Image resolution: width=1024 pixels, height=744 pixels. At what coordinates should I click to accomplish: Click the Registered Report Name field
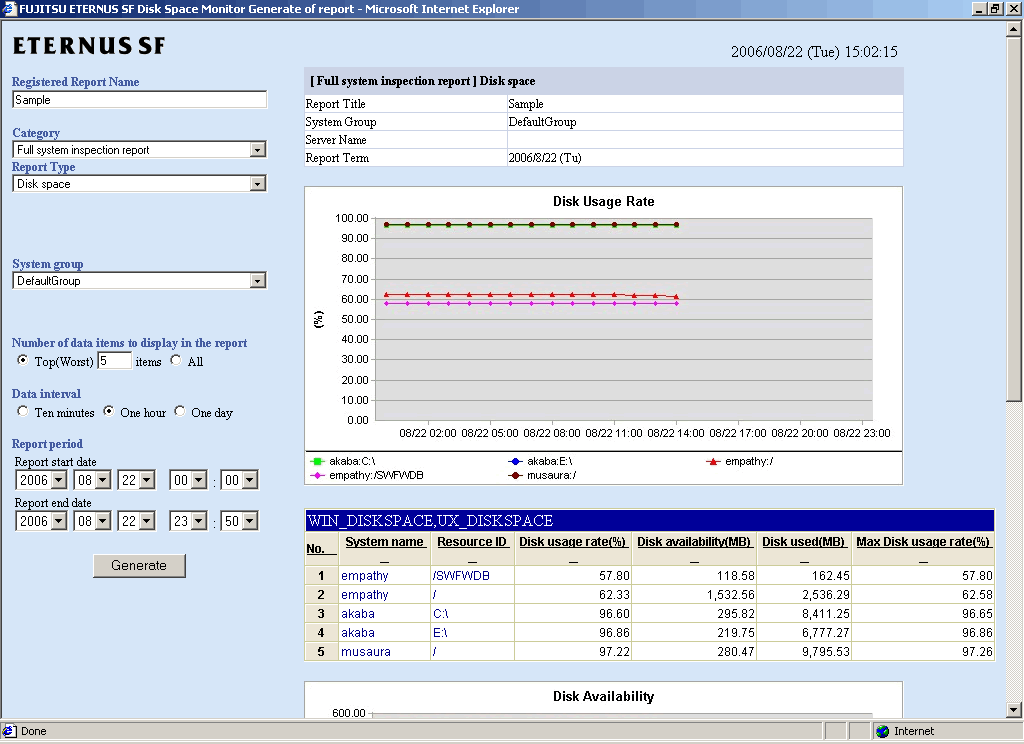click(139, 100)
